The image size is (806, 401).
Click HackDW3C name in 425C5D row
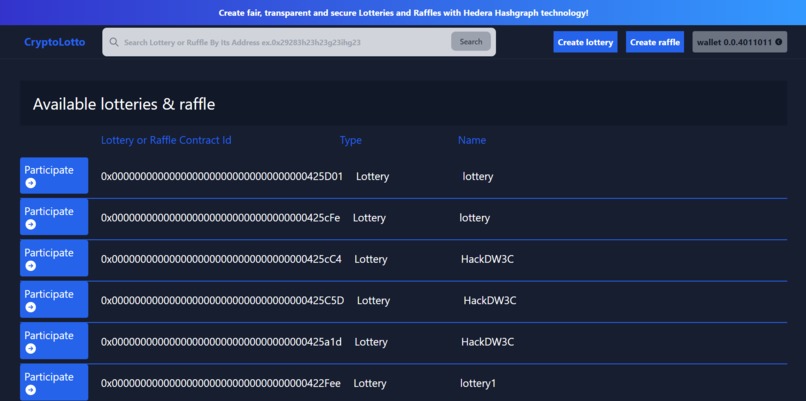click(490, 301)
